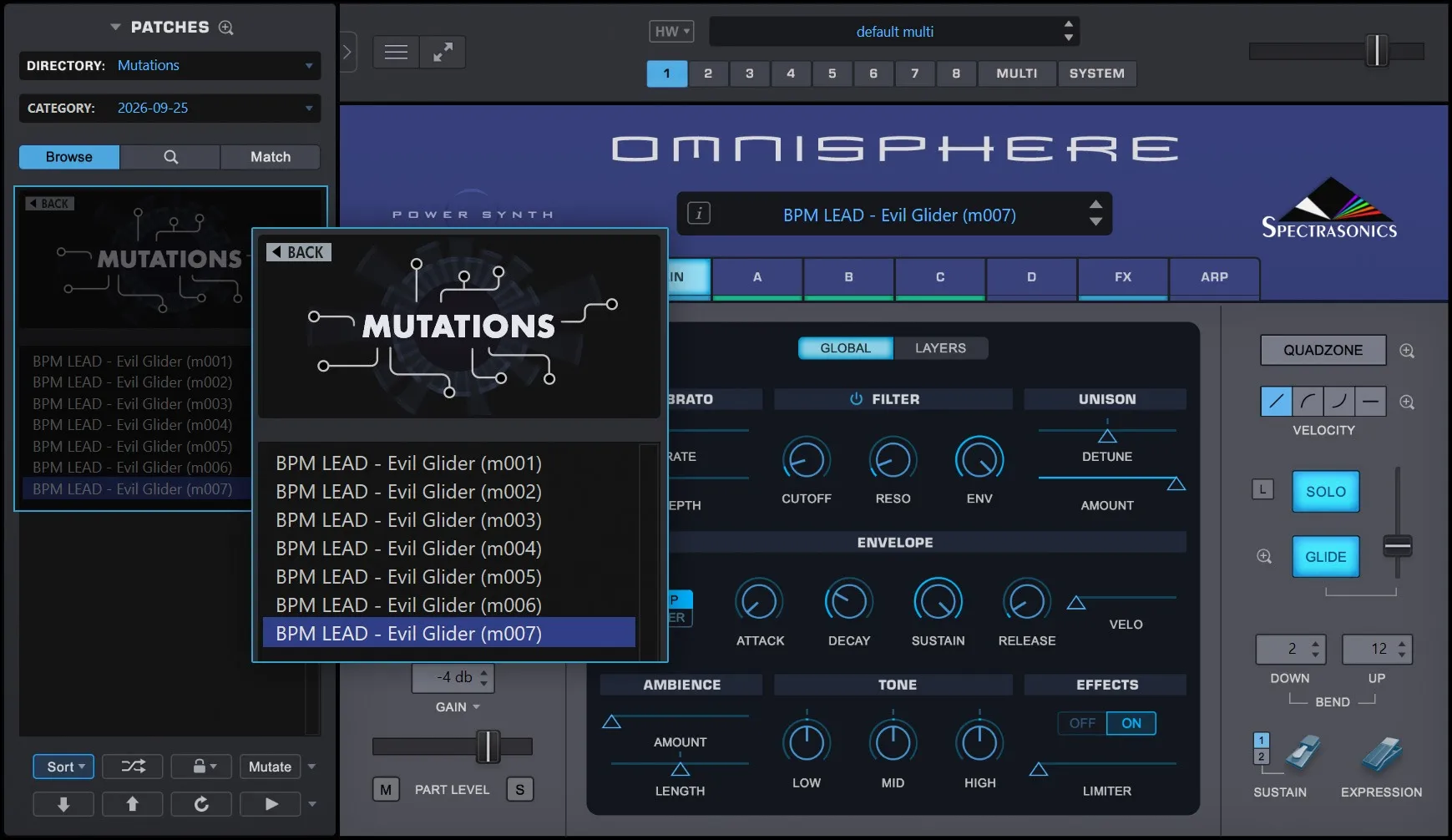1452x840 pixels.
Task: Toggle the expand view arrows icon
Action: pyautogui.click(x=443, y=53)
